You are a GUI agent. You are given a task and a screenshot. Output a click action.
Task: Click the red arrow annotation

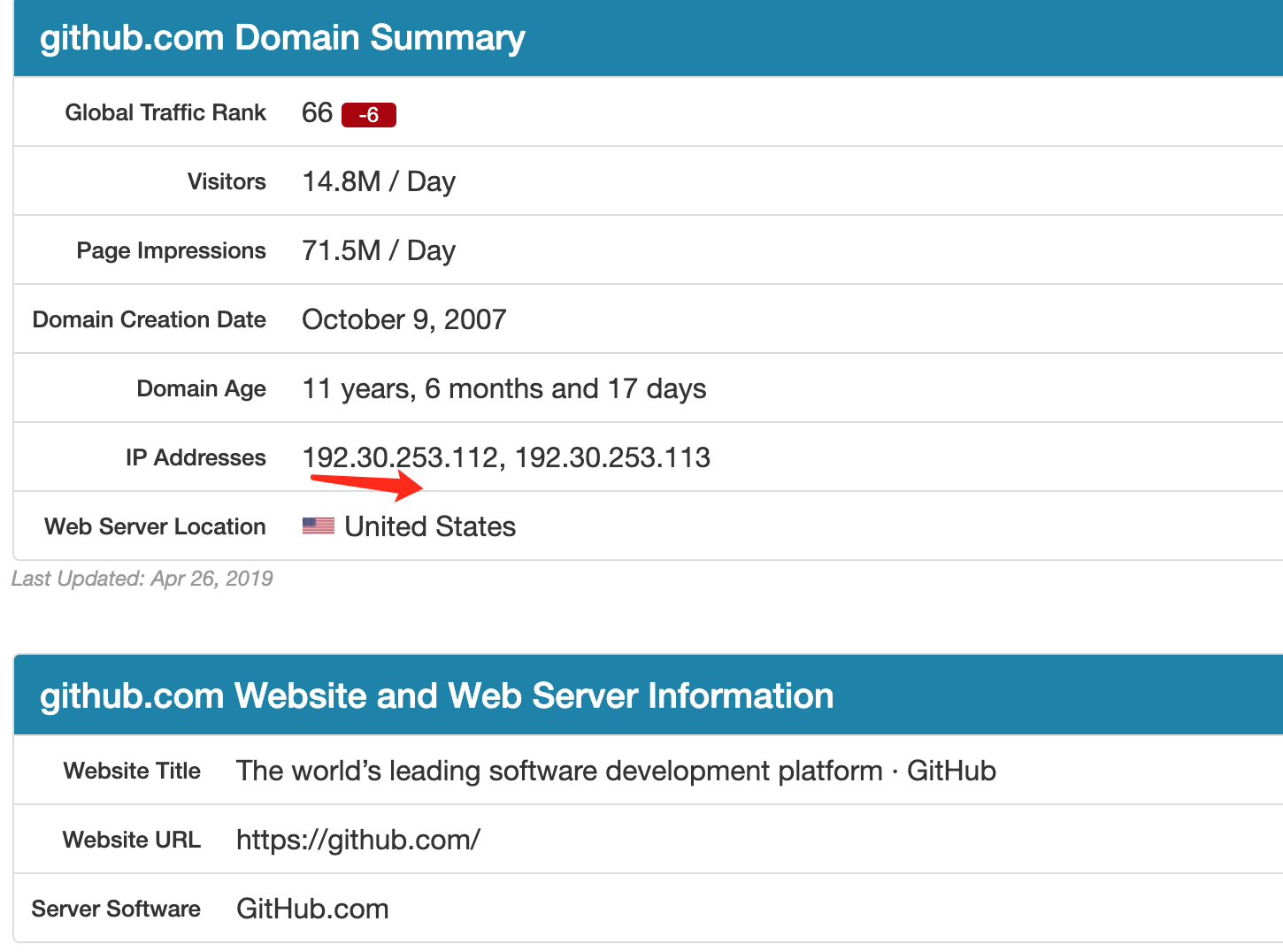pyautogui.click(x=367, y=484)
